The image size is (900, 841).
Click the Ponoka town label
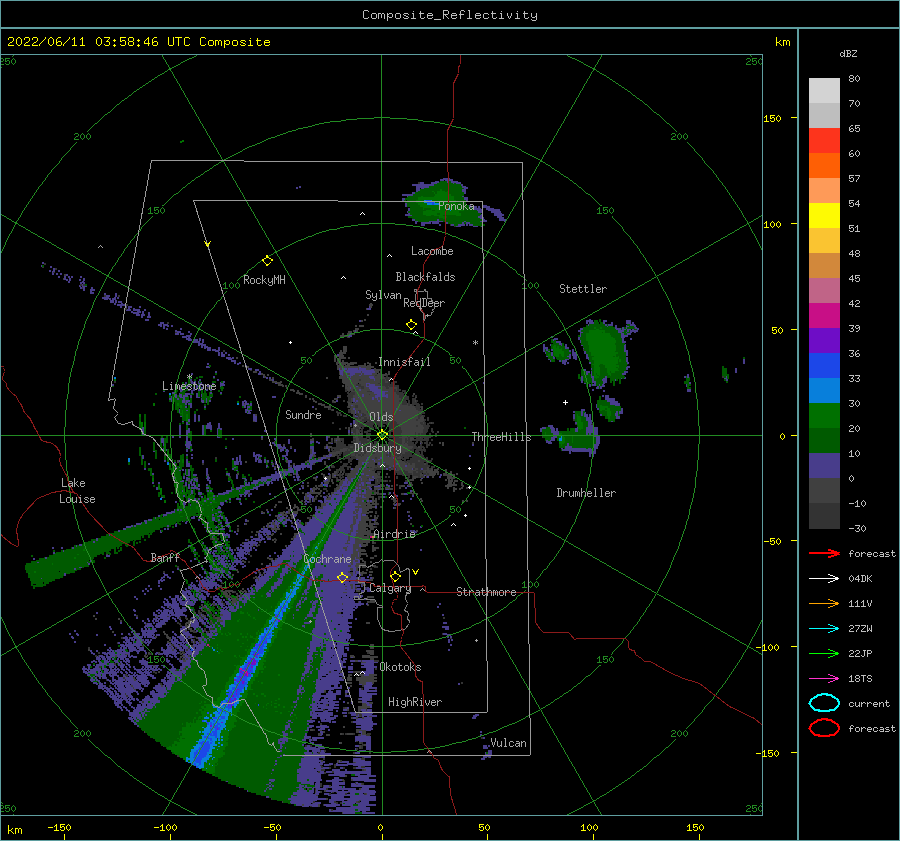(x=456, y=206)
